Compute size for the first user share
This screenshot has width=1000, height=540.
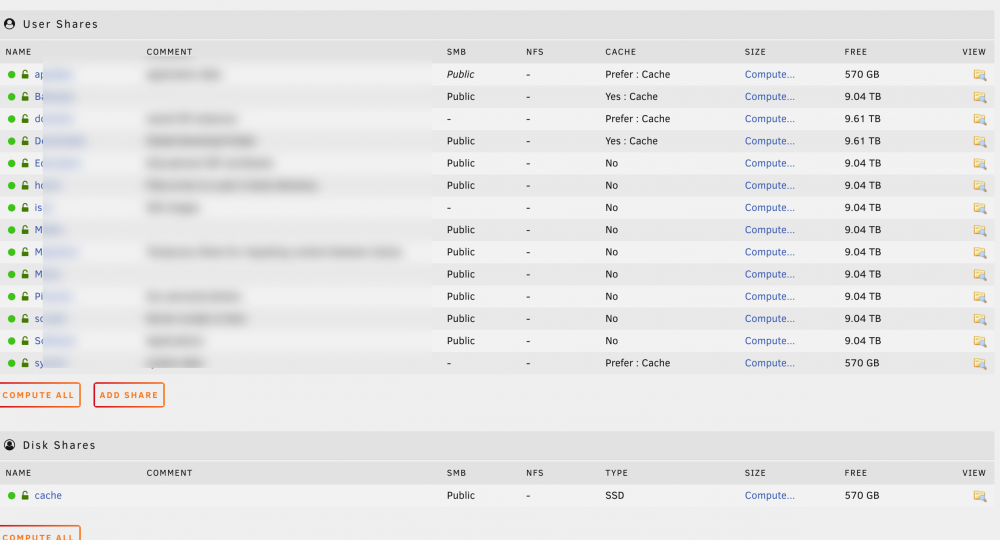[x=770, y=74]
